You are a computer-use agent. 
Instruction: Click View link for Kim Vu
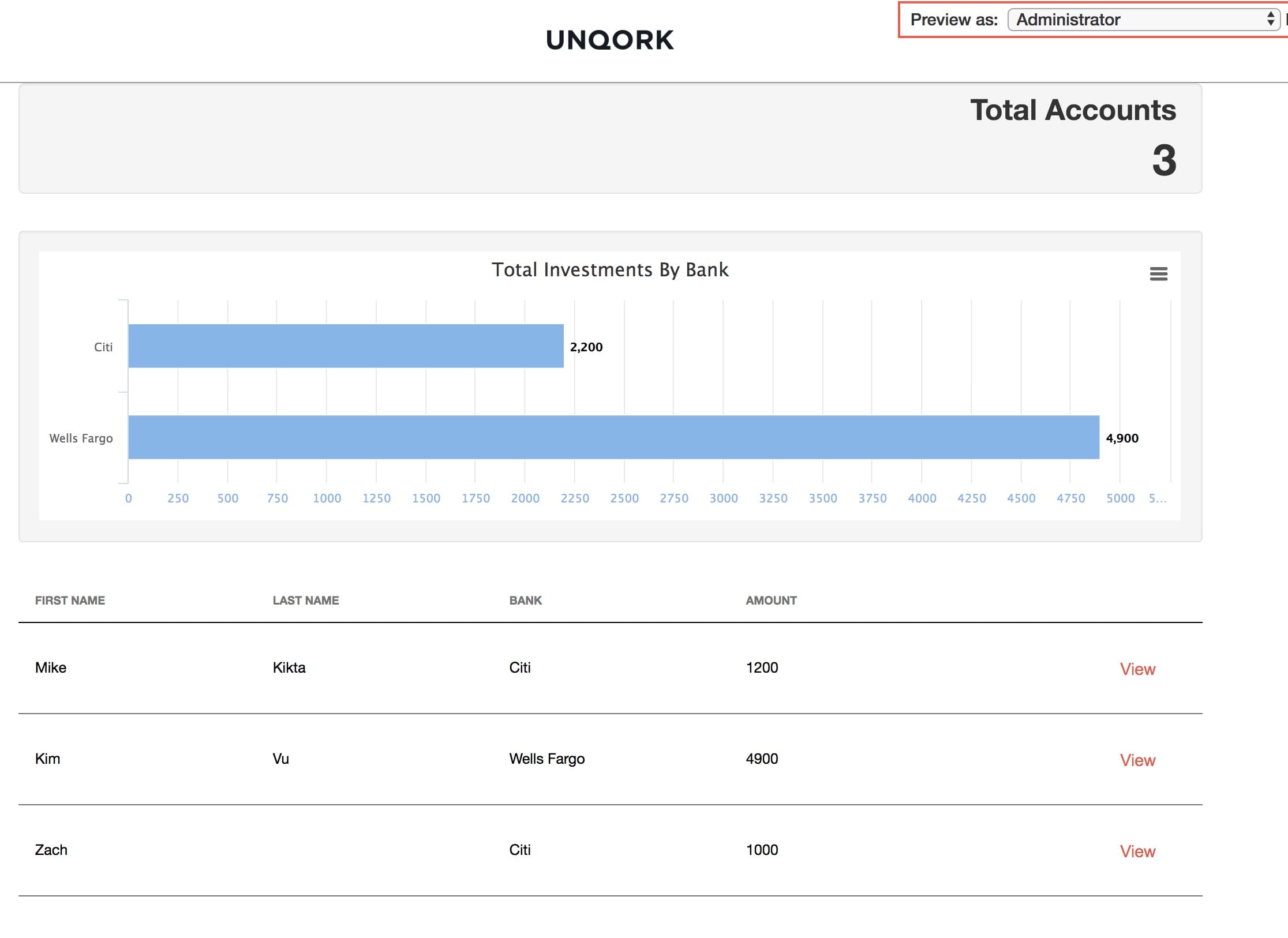1137,760
